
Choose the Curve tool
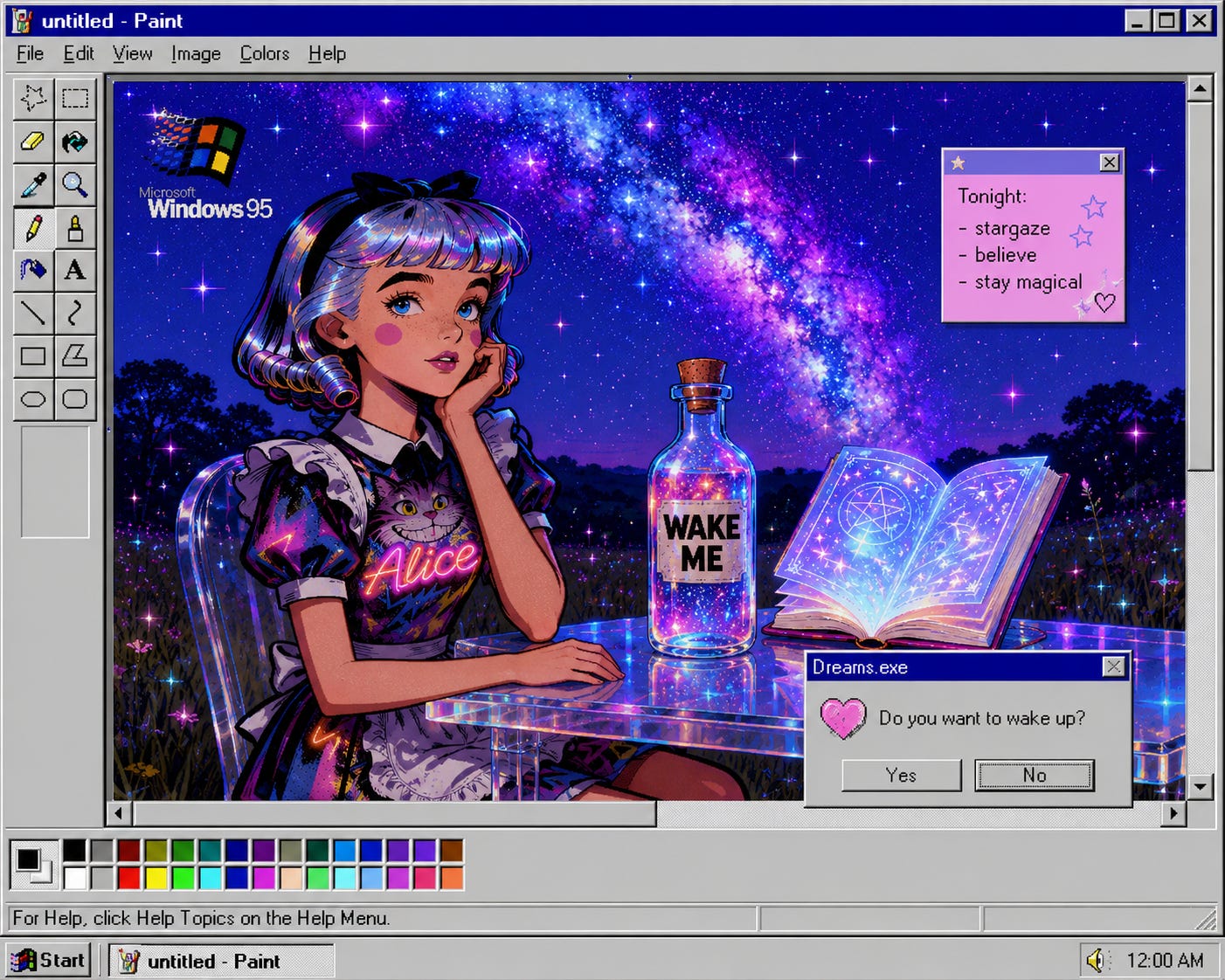tap(75, 313)
